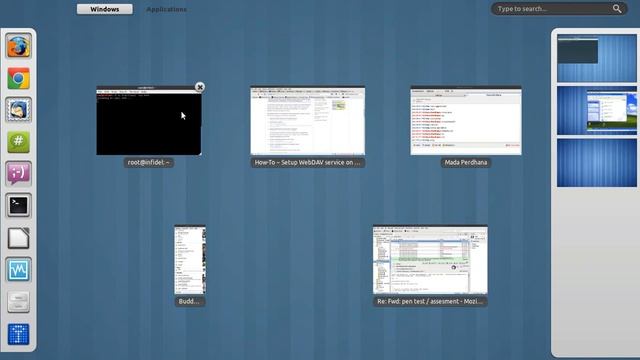Open the blue grid T icon
Screen dimensions: 640x360
[18, 334]
